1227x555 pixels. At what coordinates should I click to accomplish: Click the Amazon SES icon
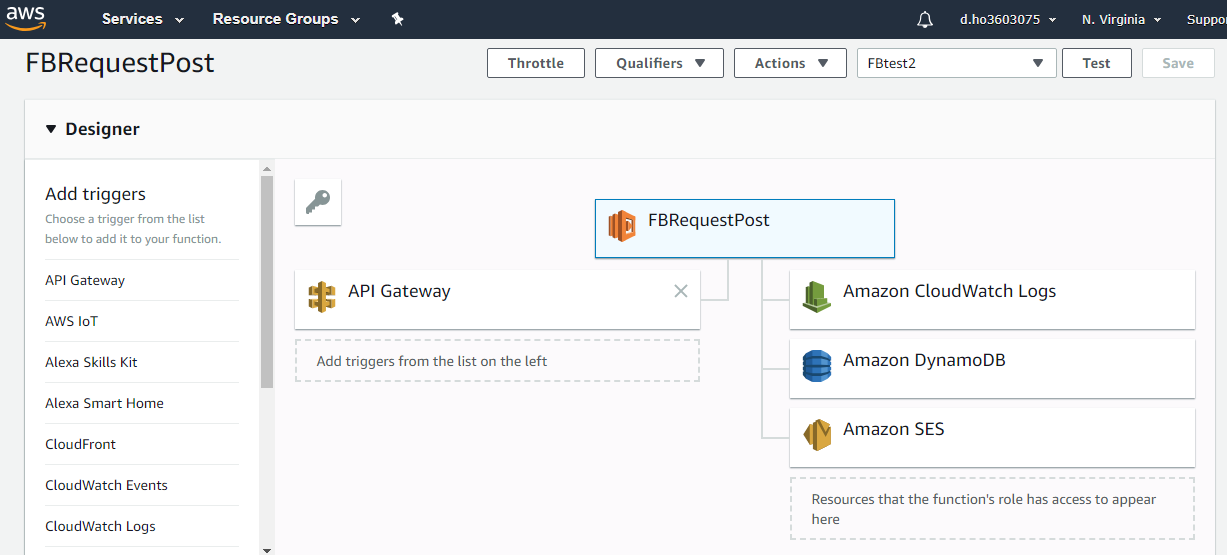[817, 435]
